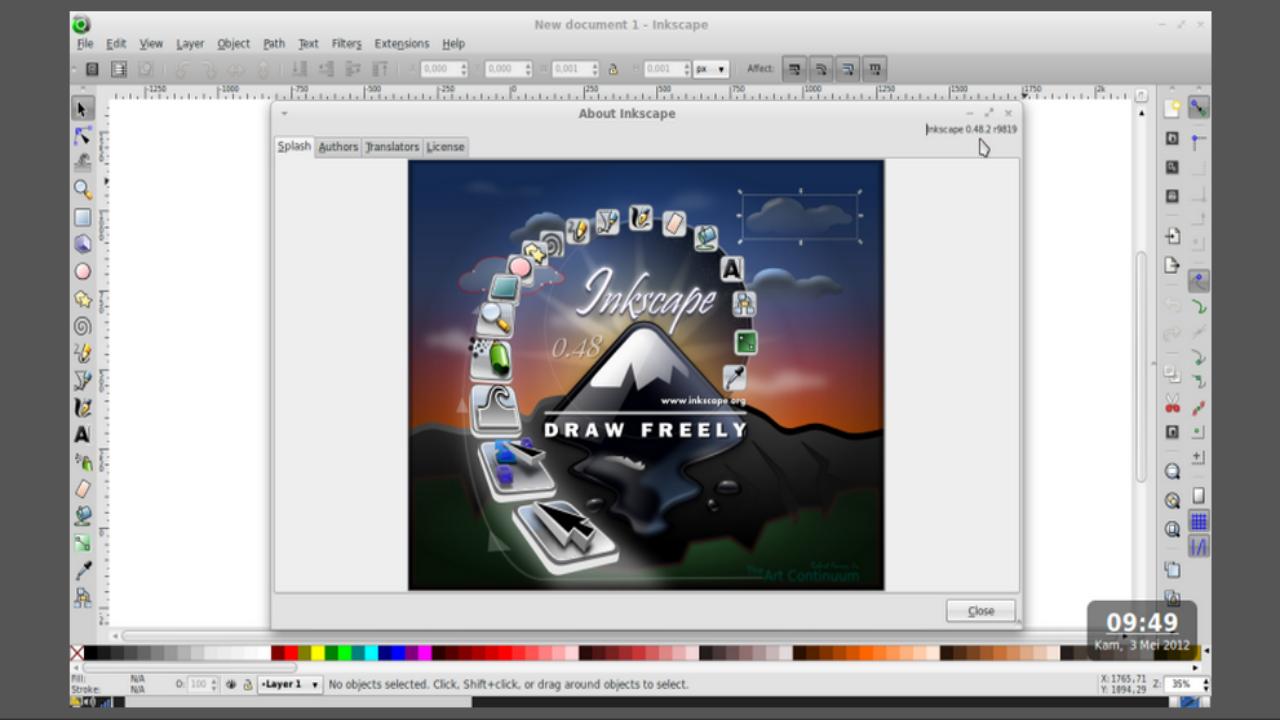Switch to the Authors tab
This screenshot has width=1280, height=720.
(338, 147)
